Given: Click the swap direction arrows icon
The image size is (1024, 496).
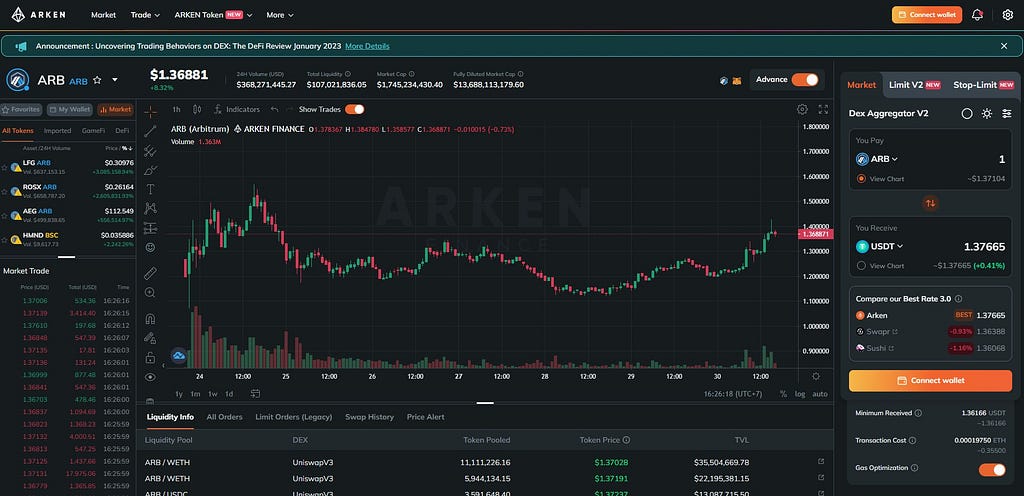Looking at the screenshot, I should pos(931,203).
